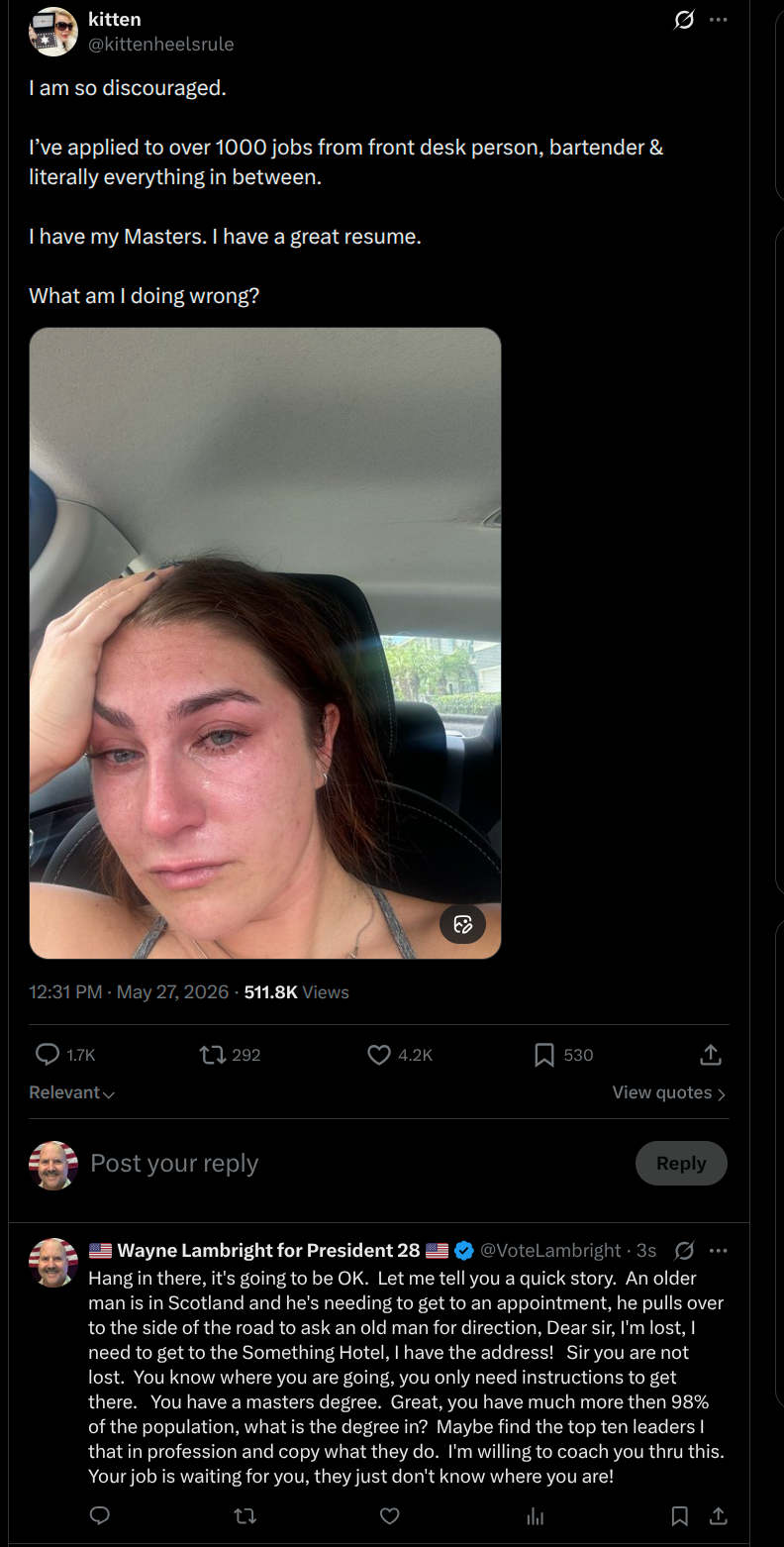Image resolution: width=784 pixels, height=1547 pixels.
Task: Share kitten's post via share icon
Action: click(711, 1056)
